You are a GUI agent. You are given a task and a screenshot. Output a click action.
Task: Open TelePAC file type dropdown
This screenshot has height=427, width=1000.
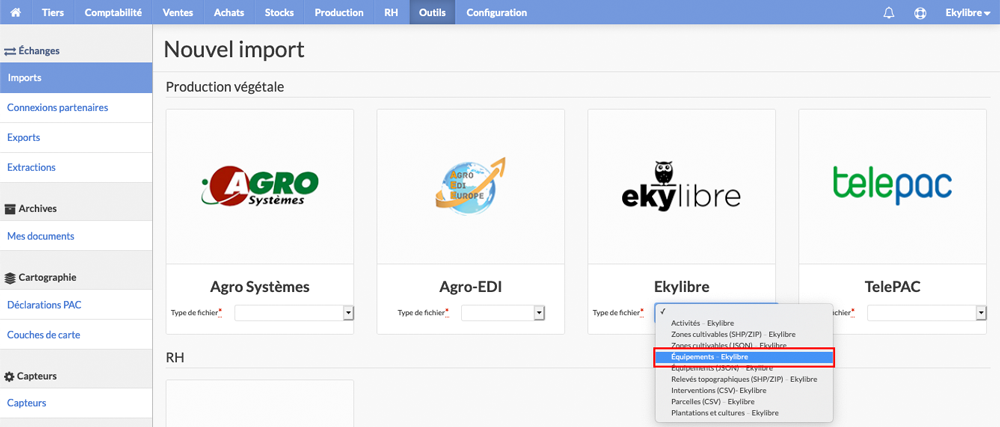click(x=929, y=313)
